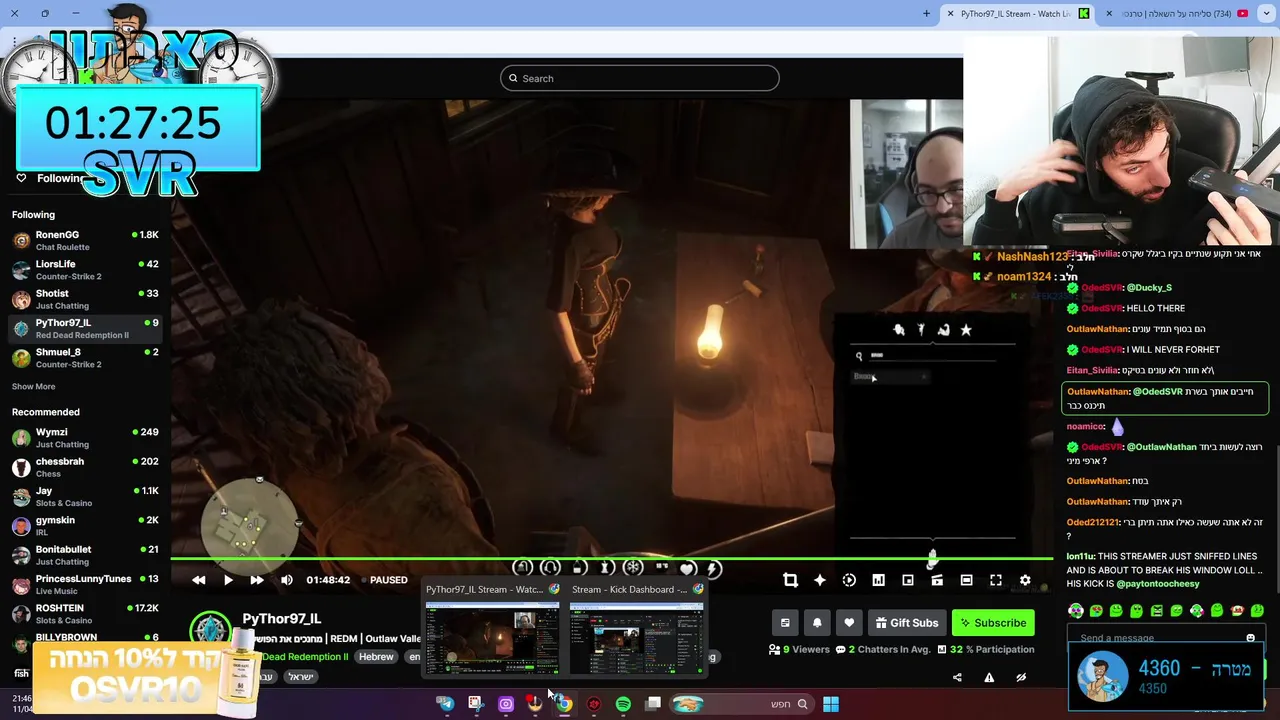
Task: Open Shmuel_8 channel in sidebar
Action: (85, 358)
